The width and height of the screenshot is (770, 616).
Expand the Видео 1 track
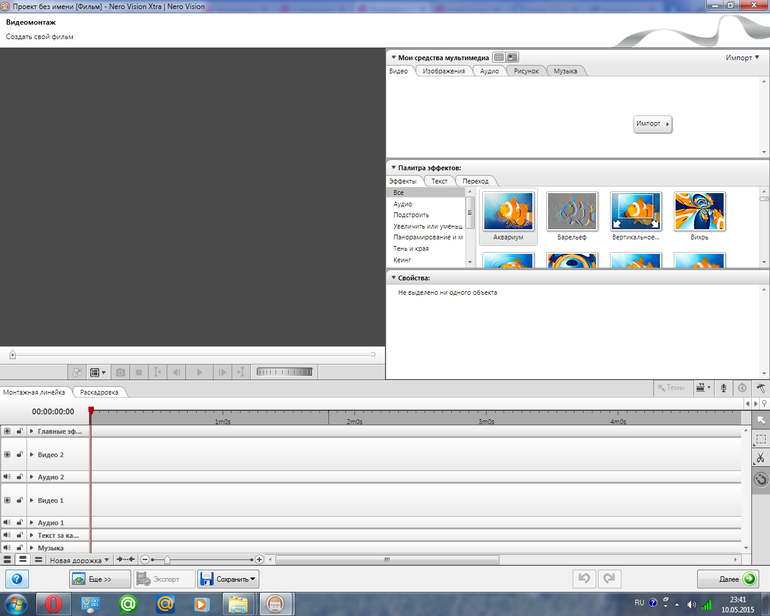[31, 499]
